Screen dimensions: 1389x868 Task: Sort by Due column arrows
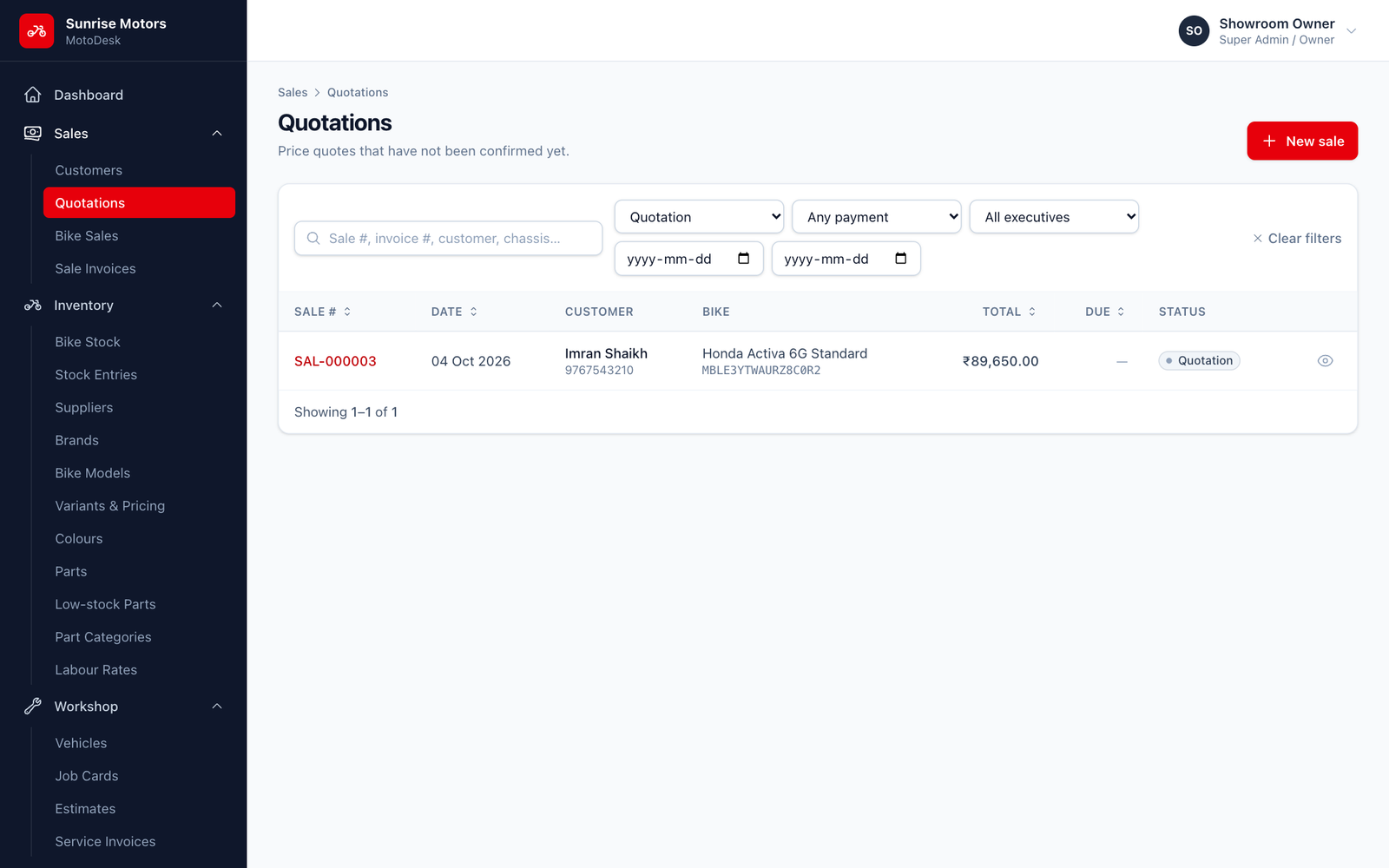click(x=1121, y=312)
